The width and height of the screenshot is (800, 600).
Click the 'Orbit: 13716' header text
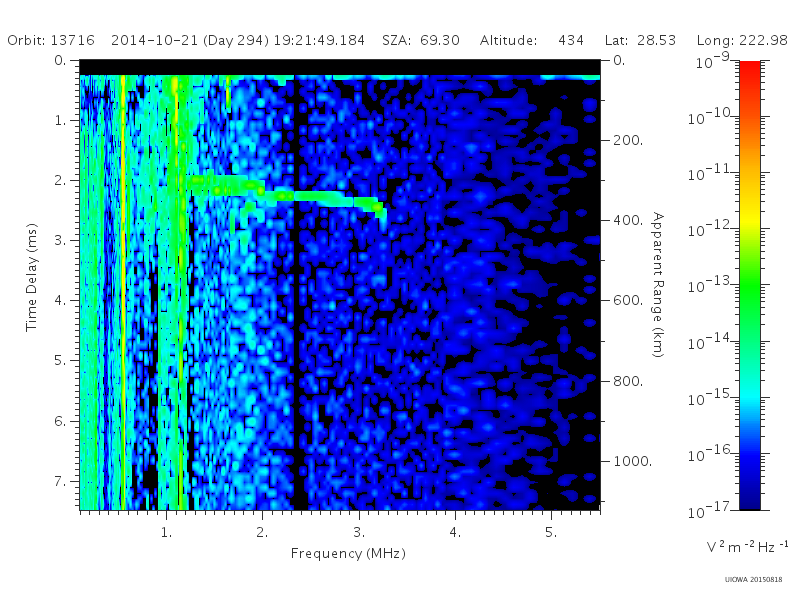tap(51, 40)
